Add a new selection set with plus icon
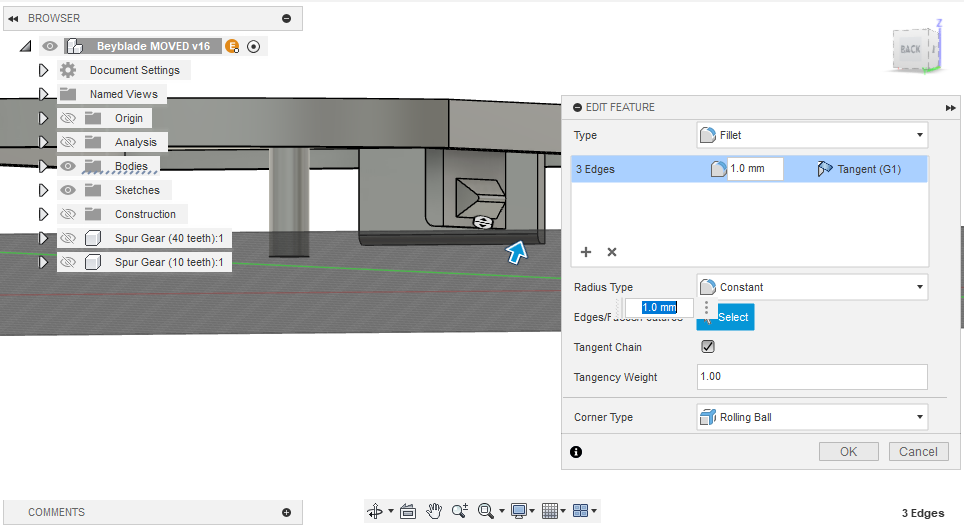 pos(586,252)
